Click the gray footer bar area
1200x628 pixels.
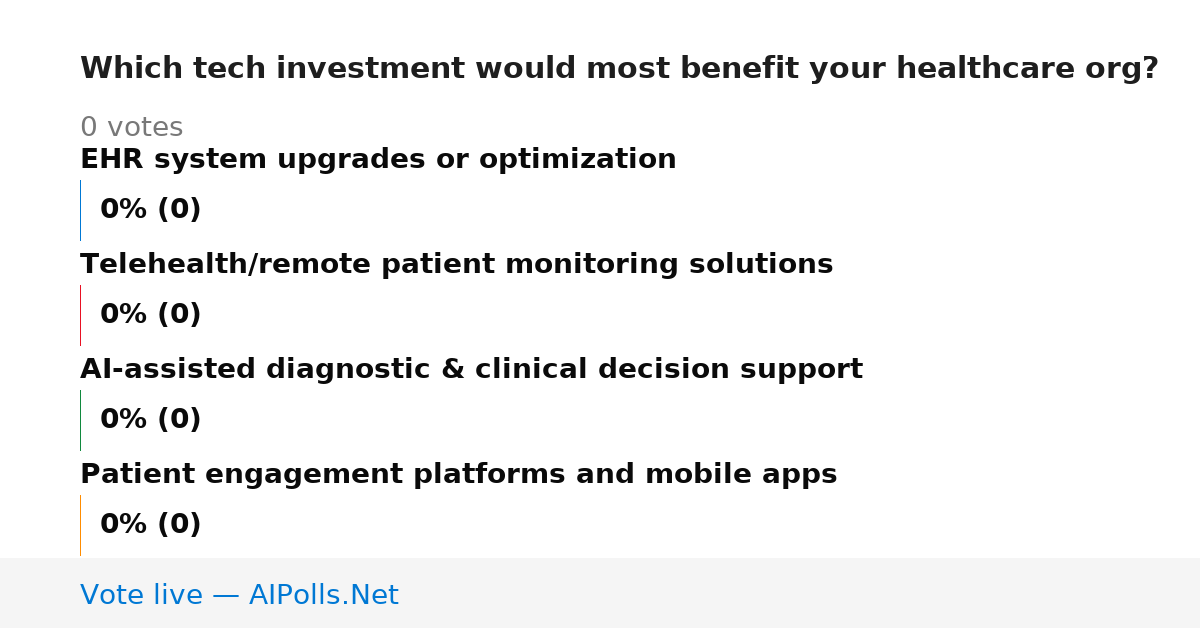click(x=600, y=593)
